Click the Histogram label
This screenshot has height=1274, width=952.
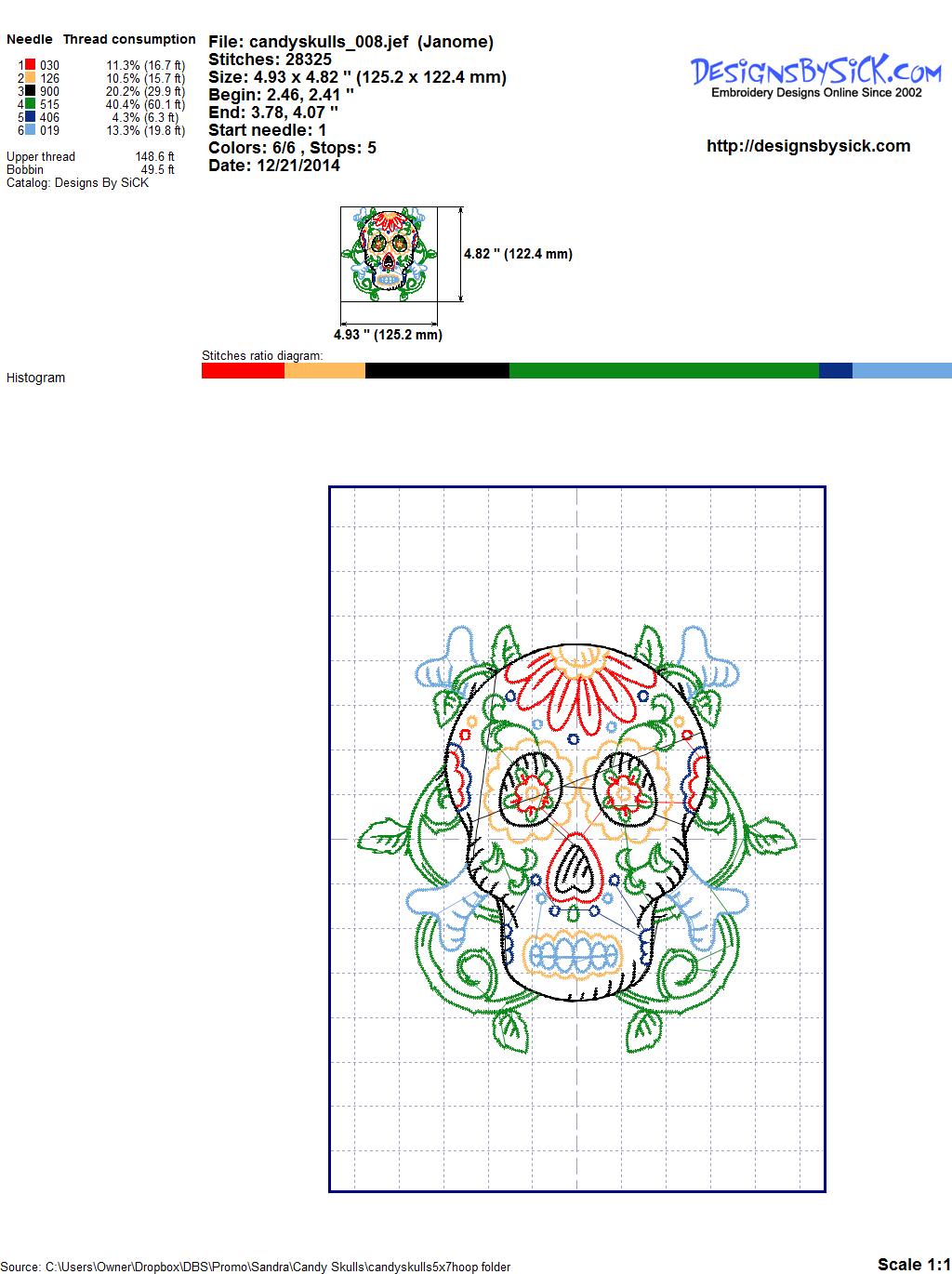tap(35, 378)
